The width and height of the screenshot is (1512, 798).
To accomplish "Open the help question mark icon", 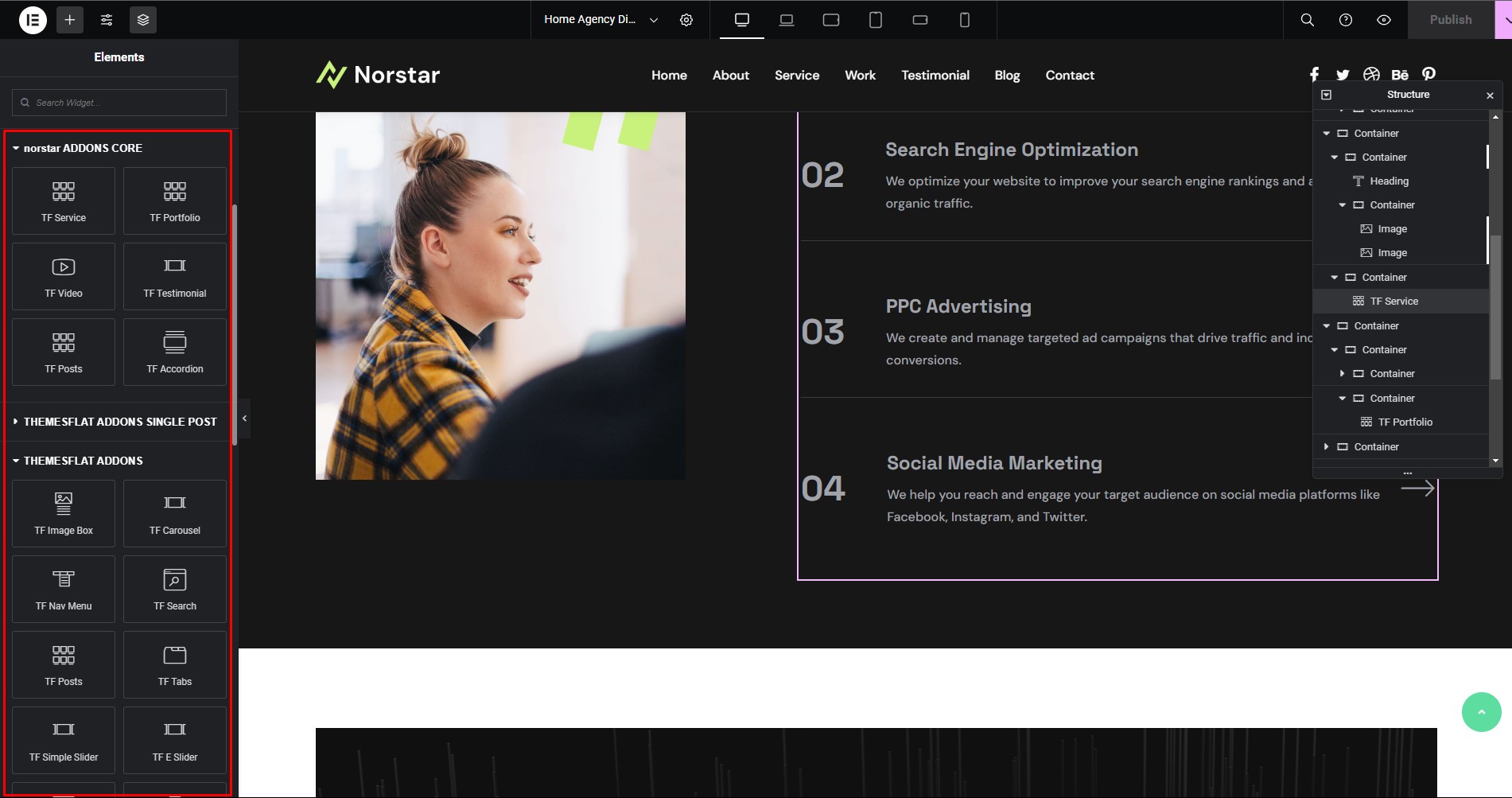I will [1346, 20].
